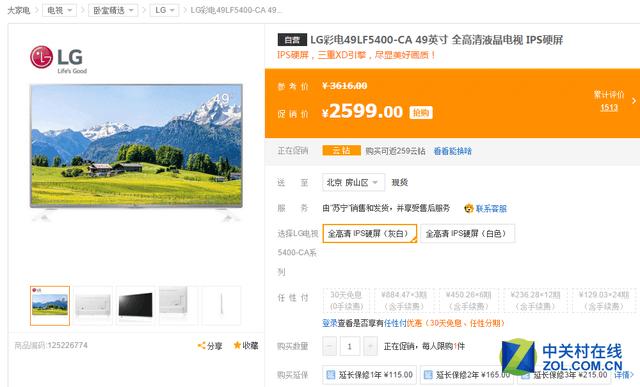Viewport: 640px width, 387px height.
Task: Select 延长保修1年 ¥115.00 warranty
Action: [x=369, y=375]
